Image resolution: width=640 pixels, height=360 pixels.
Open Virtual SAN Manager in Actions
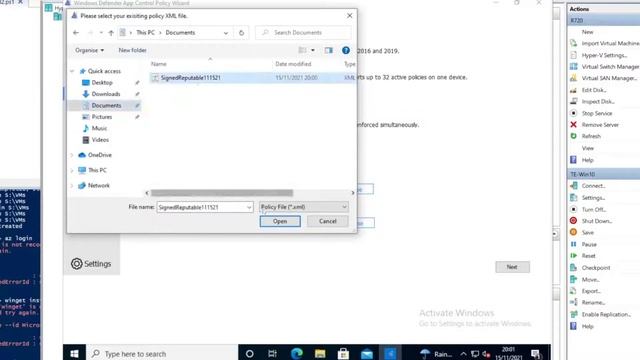pyautogui.click(x=609, y=78)
